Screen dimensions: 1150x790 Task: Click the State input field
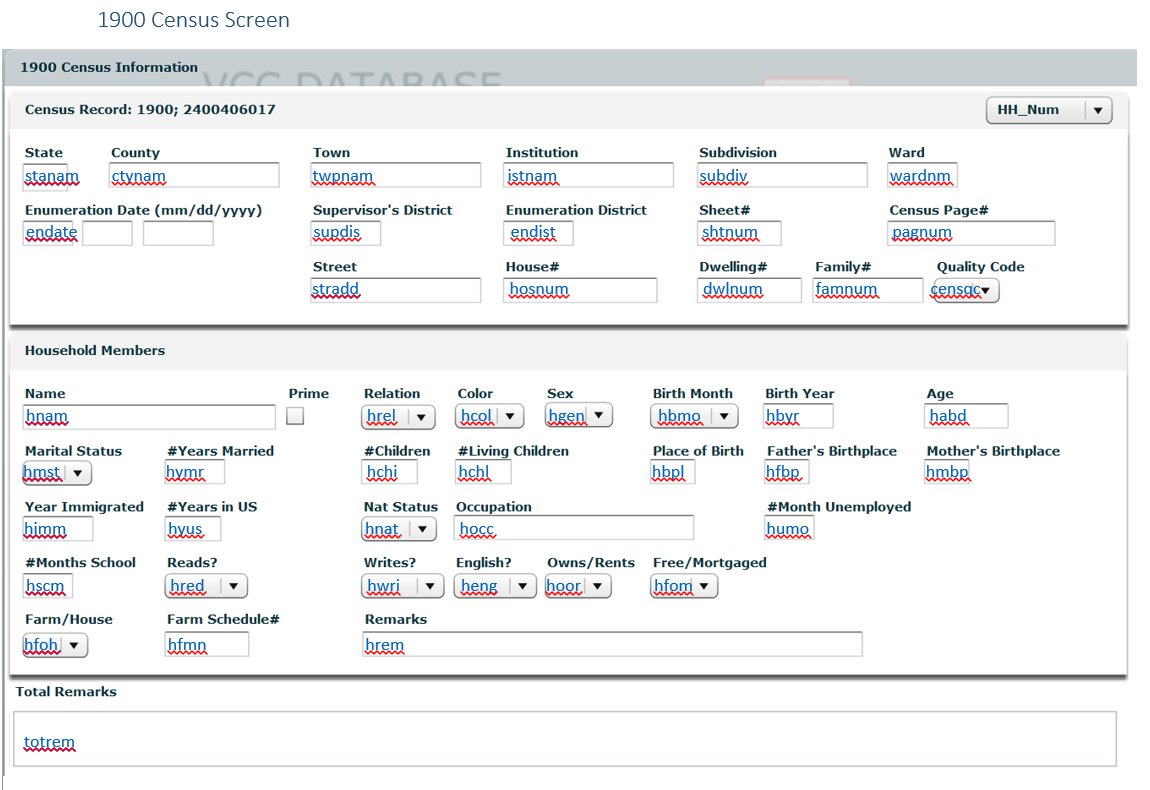tap(46, 177)
